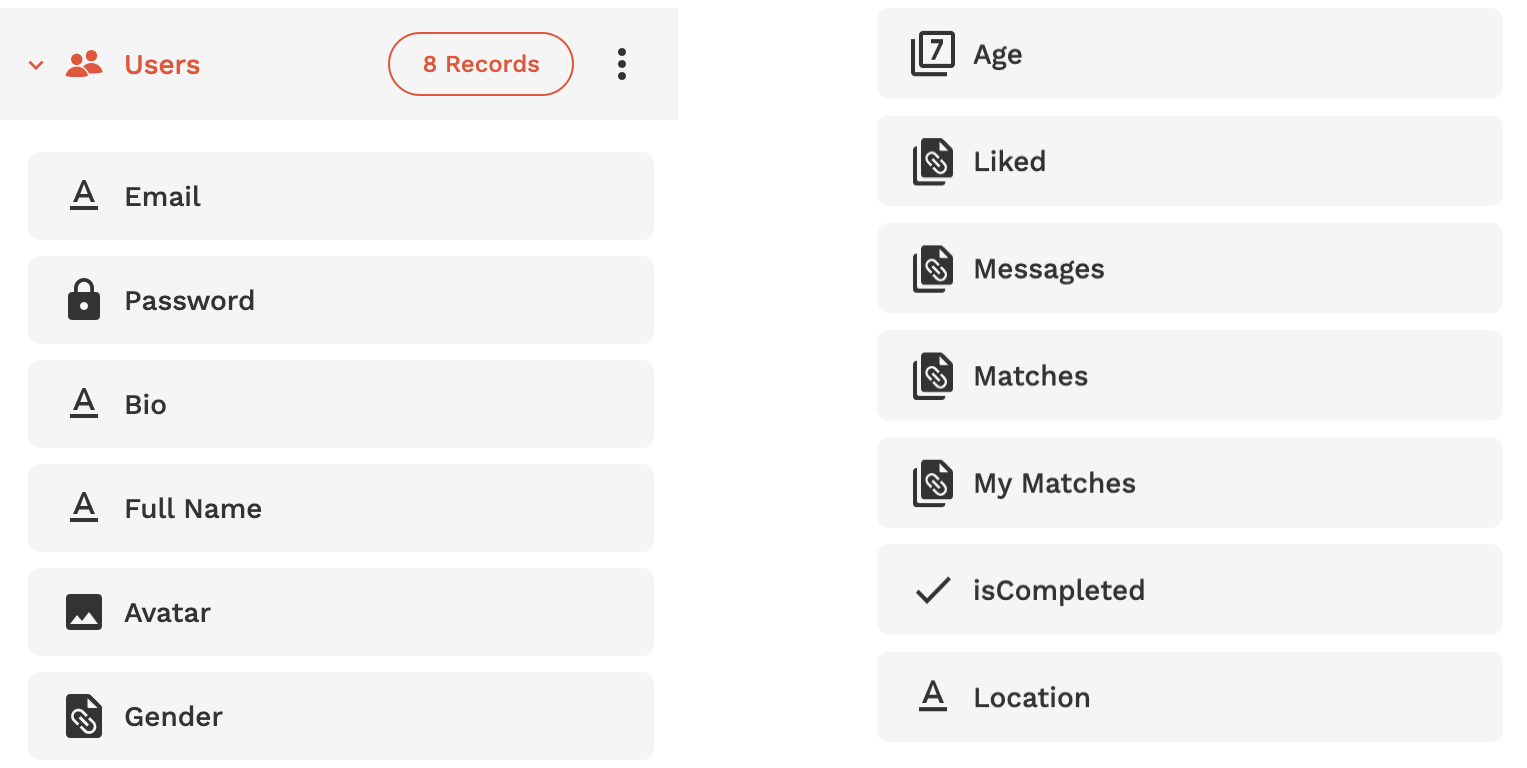
Task: Click the number icon beside Age
Action: 932,54
